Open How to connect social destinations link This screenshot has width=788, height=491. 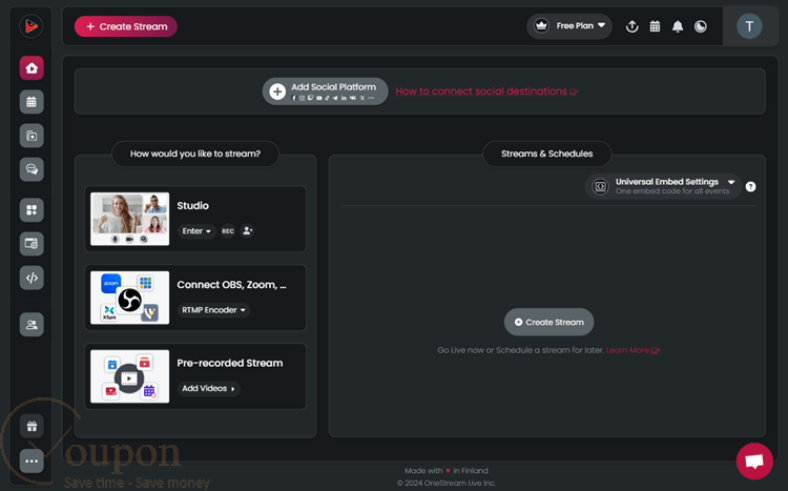(x=486, y=91)
